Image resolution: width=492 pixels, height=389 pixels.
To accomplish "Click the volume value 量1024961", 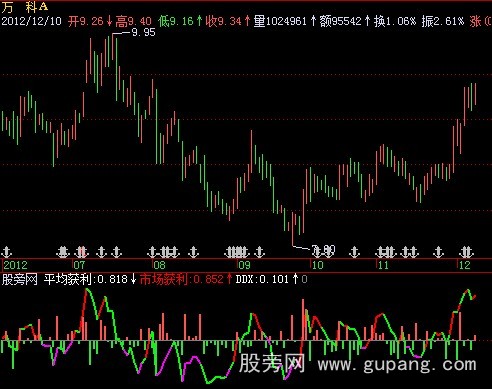I will [280, 21].
